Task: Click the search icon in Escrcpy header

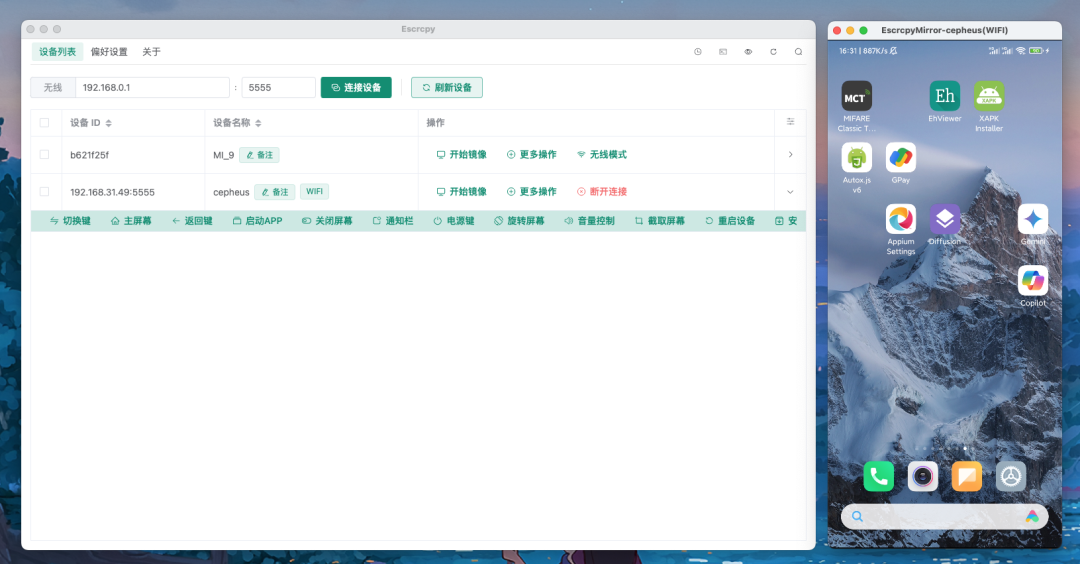Action: [x=798, y=52]
